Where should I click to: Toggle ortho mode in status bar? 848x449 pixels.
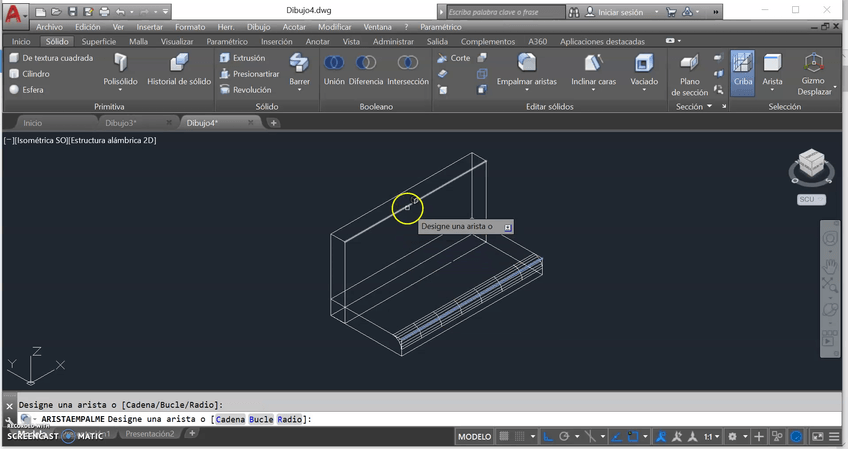[548, 437]
